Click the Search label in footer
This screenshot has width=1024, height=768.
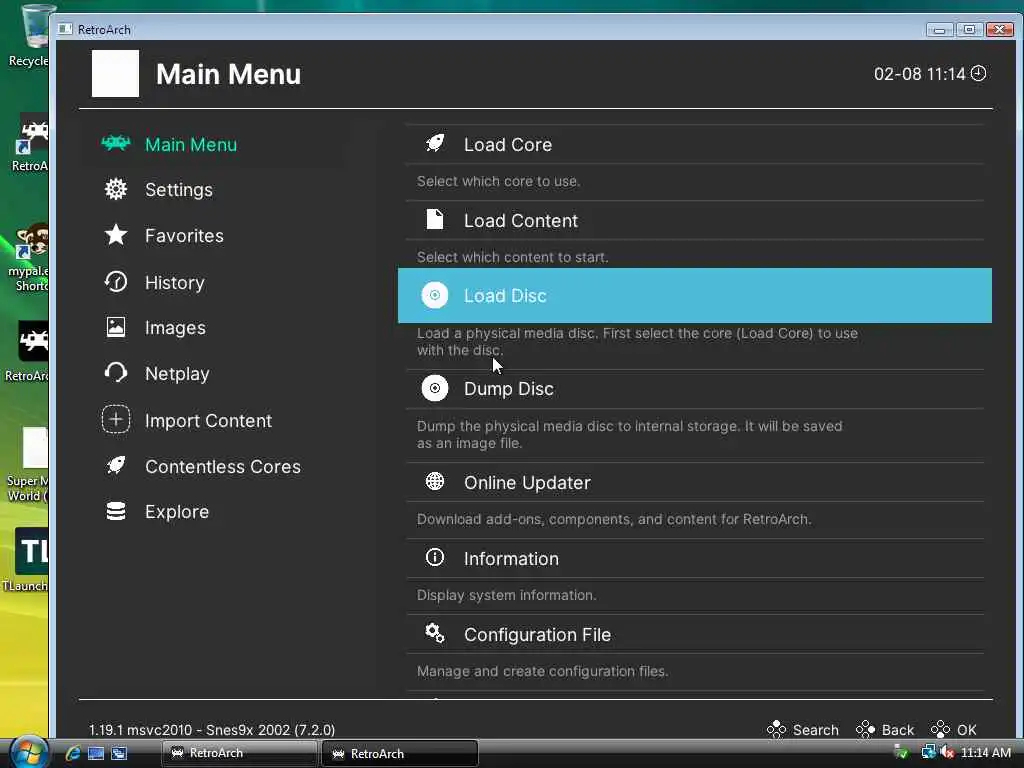(x=816, y=729)
